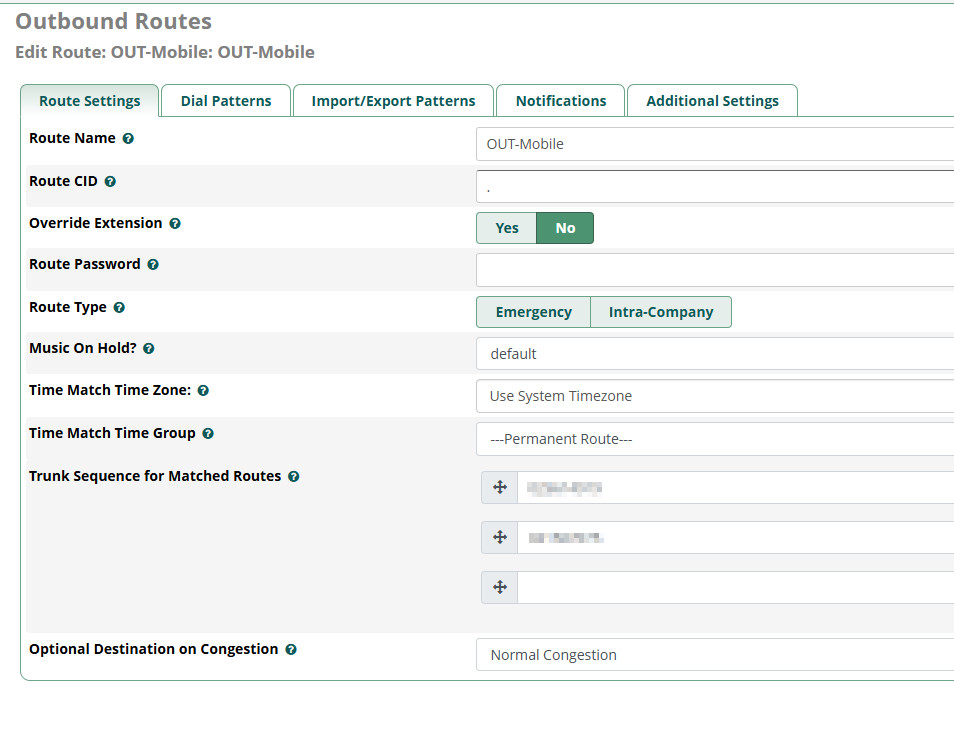Expand the Time Match Time Zone dropdown
This screenshot has height=739, width=954.
714,396
